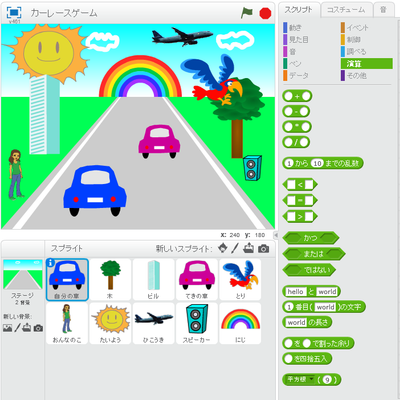Switch to 音 tab
Viewport: 400px width, 400px height.
[383, 10]
